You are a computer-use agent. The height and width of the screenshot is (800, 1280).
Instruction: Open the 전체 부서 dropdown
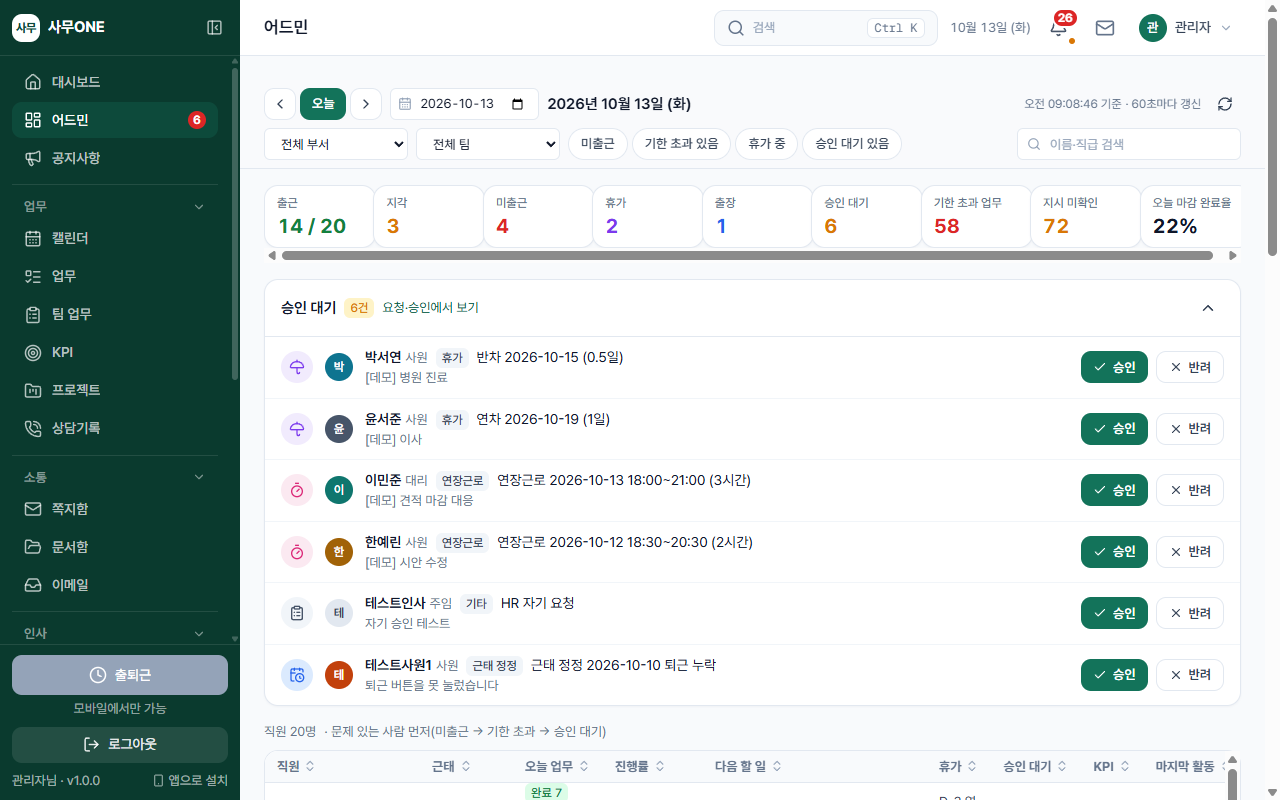[336, 144]
